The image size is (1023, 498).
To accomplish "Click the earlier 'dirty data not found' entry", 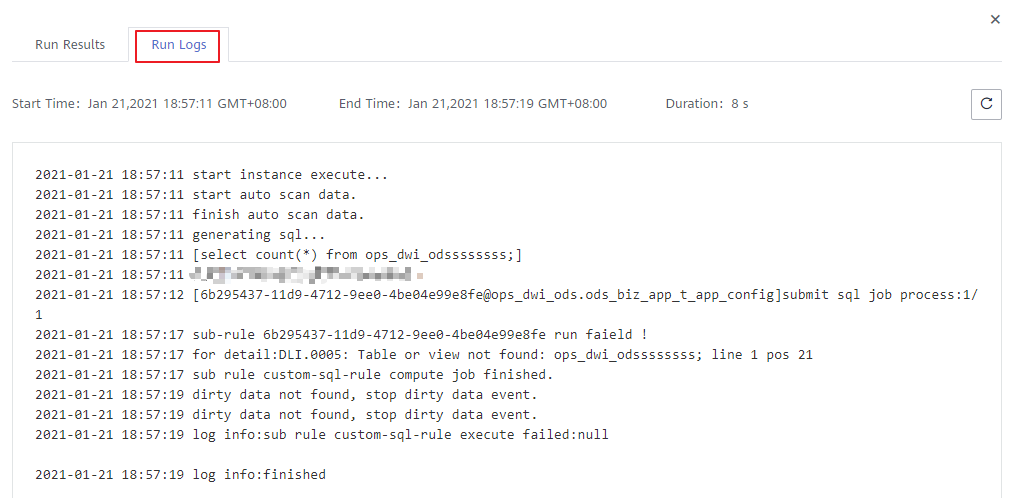I will 286,395.
